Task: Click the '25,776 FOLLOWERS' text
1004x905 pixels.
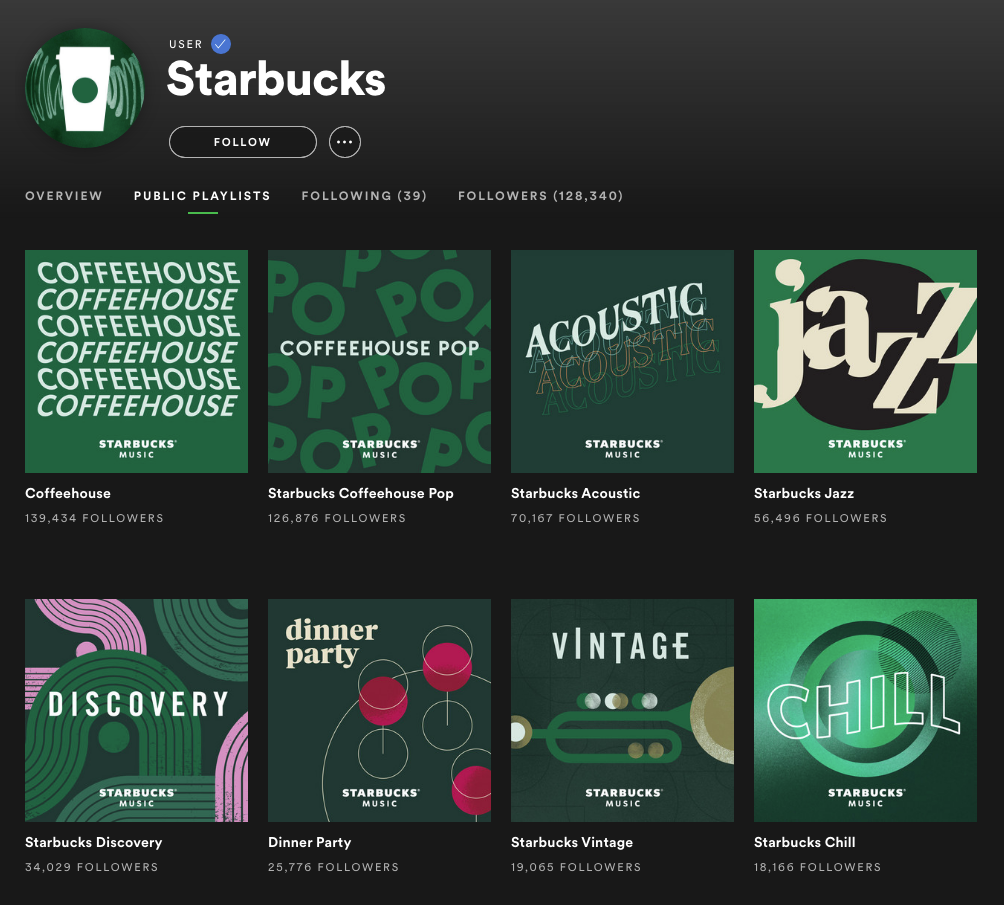Action: point(333,867)
